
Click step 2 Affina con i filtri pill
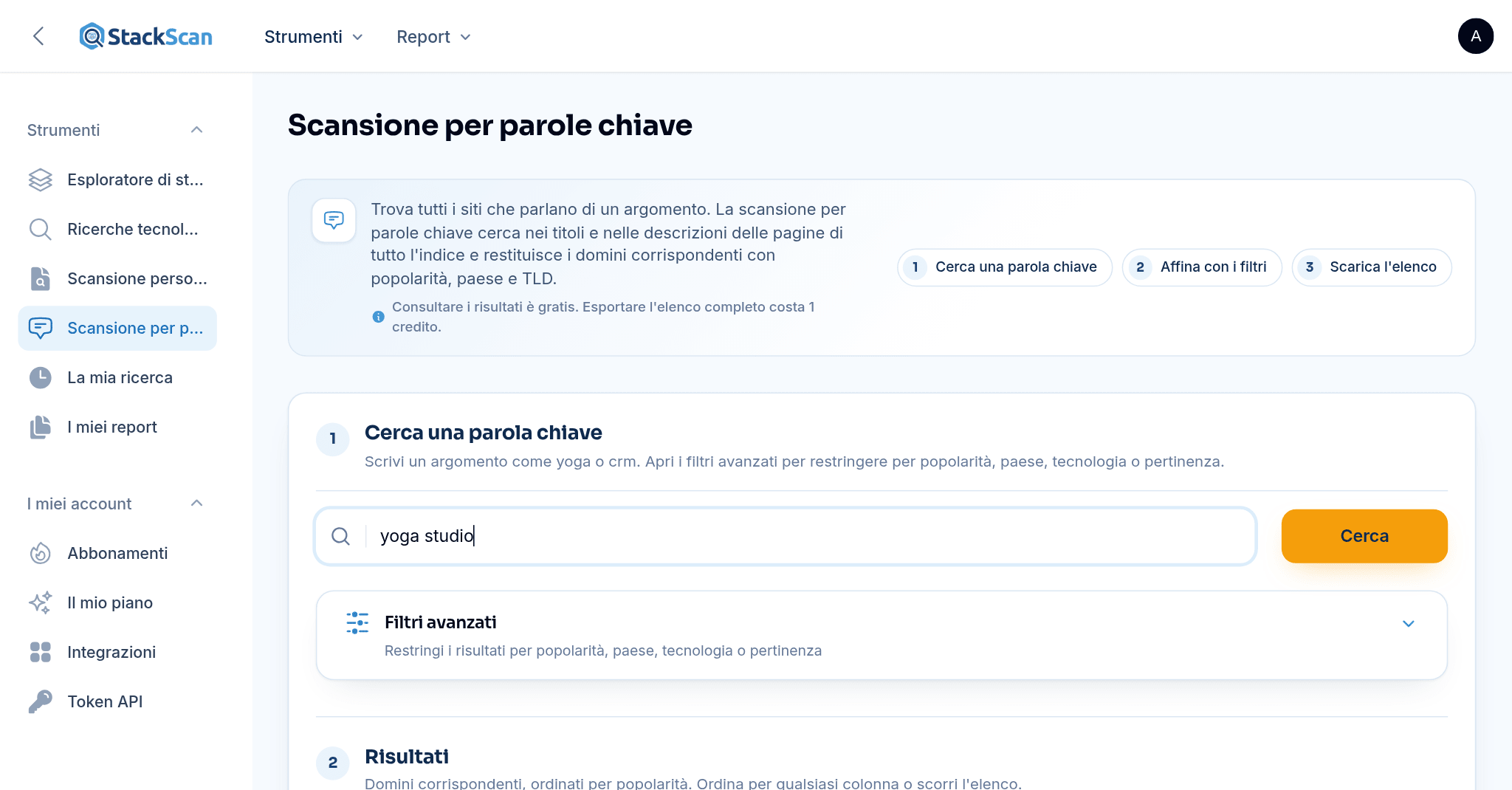[x=1202, y=267]
